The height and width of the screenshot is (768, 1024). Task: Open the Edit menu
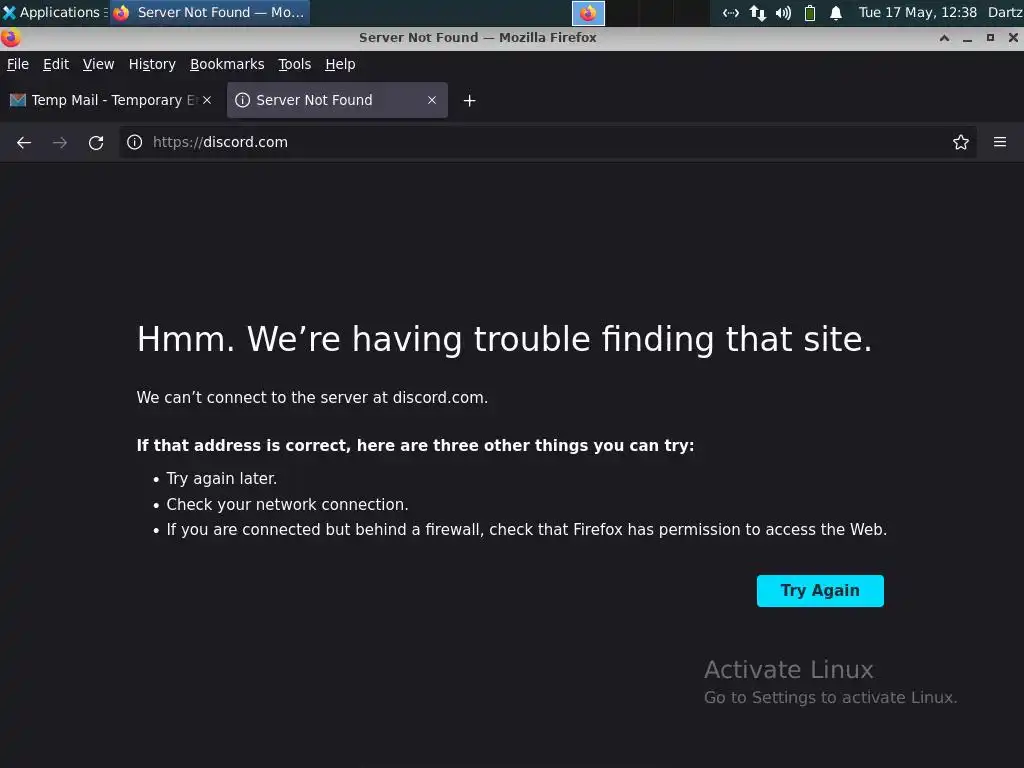[x=56, y=64]
